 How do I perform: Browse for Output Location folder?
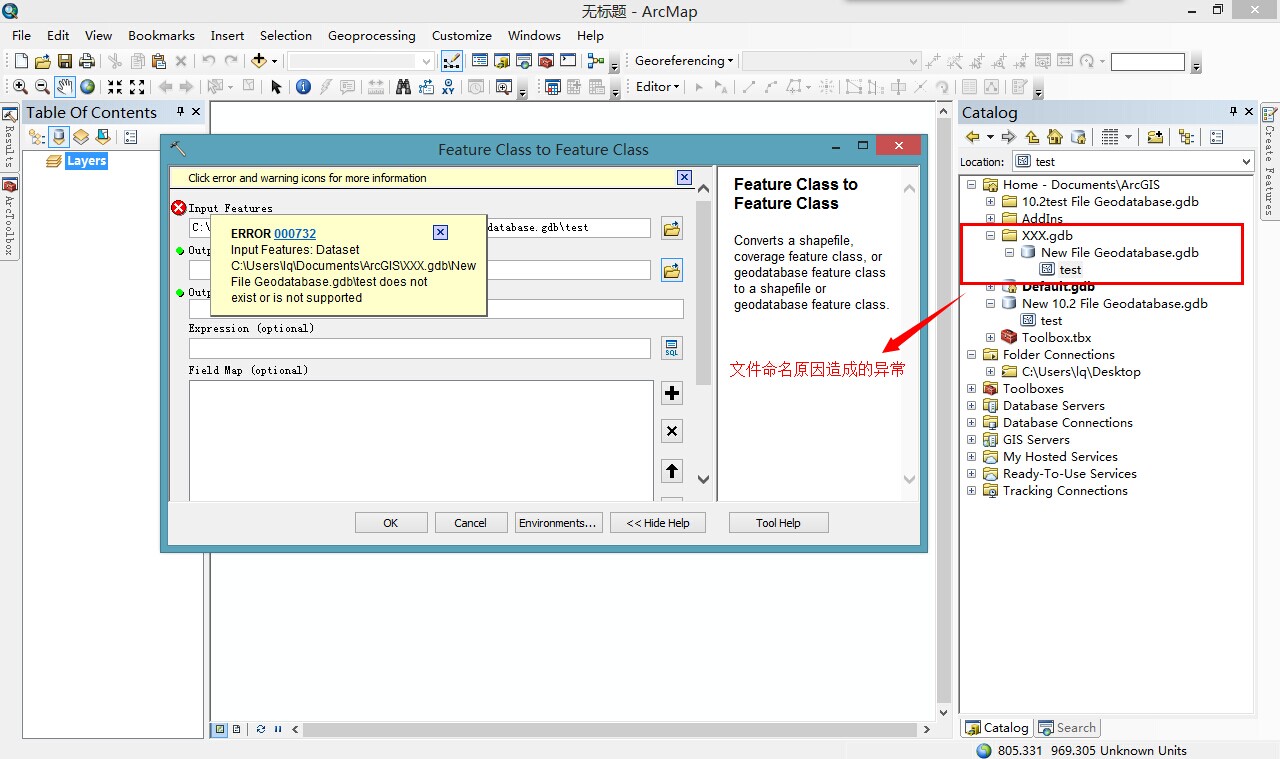pyautogui.click(x=672, y=270)
